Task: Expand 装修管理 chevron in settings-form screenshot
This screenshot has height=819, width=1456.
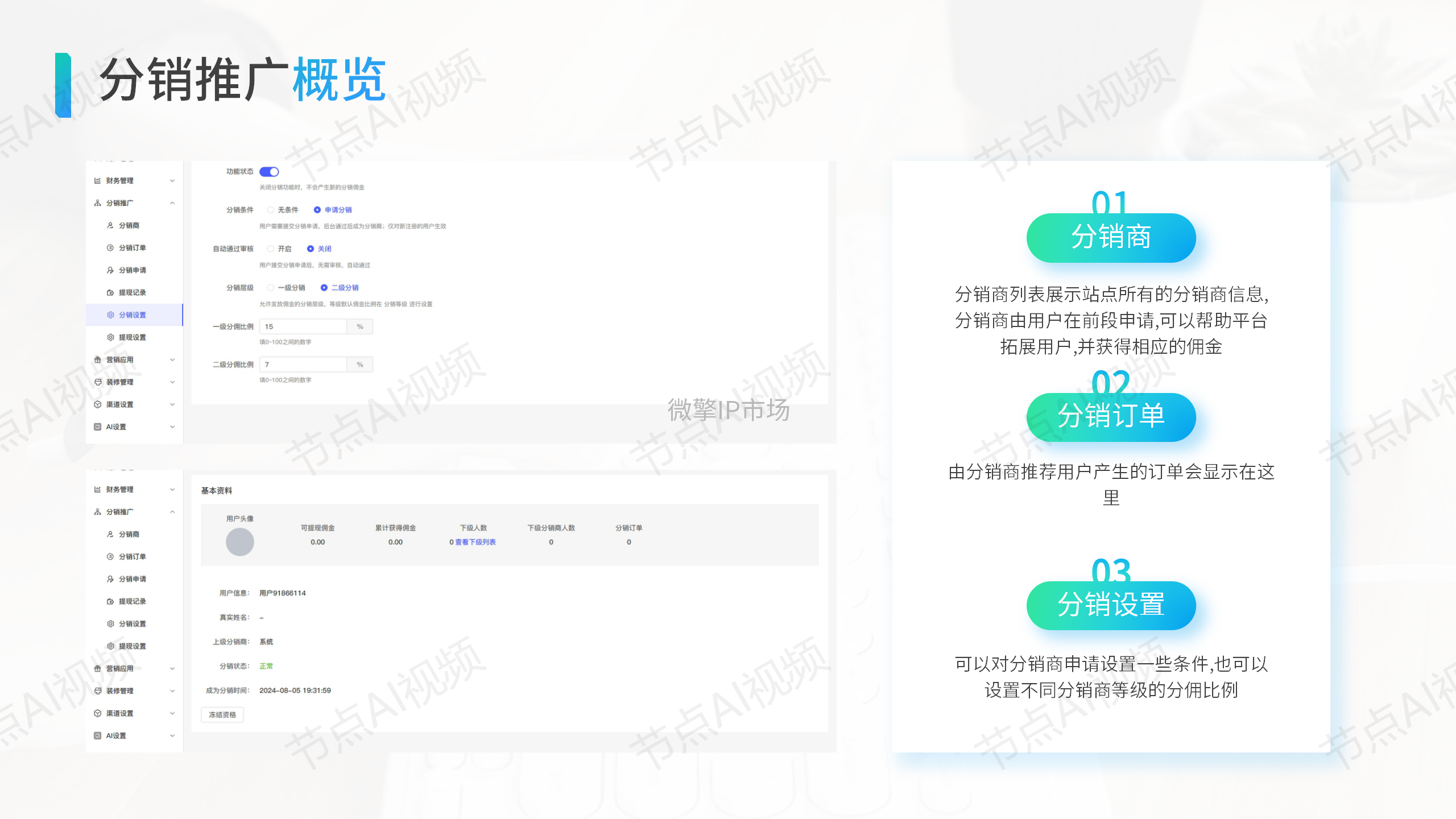Action: 172,382
